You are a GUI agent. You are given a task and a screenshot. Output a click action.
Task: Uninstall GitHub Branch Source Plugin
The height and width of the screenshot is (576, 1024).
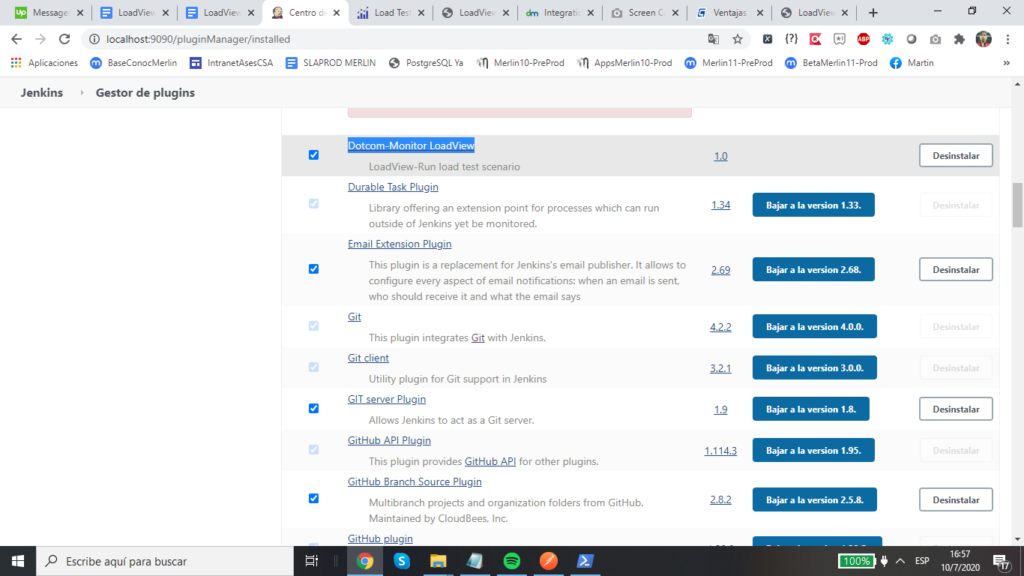click(955, 500)
